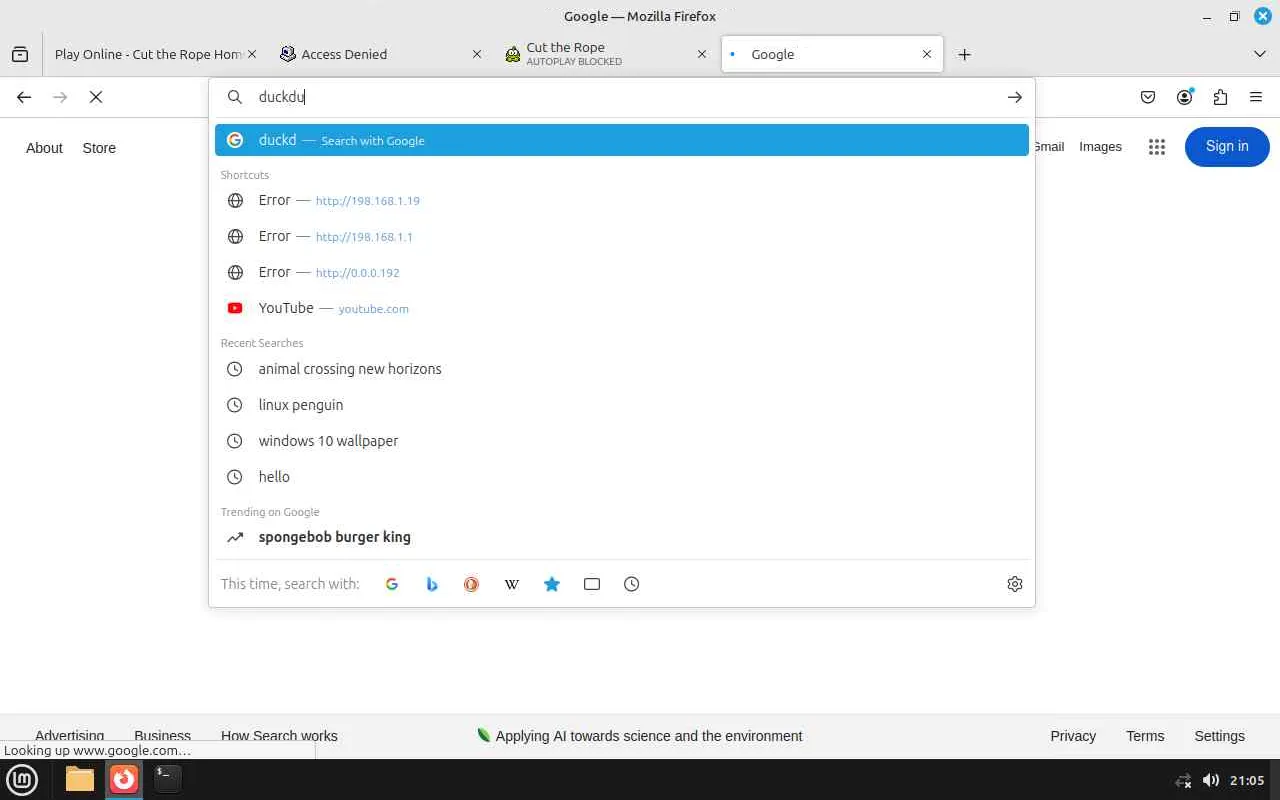The width and height of the screenshot is (1280, 800).
Task: Open 'Applying AI towards science' link
Action: [640, 736]
